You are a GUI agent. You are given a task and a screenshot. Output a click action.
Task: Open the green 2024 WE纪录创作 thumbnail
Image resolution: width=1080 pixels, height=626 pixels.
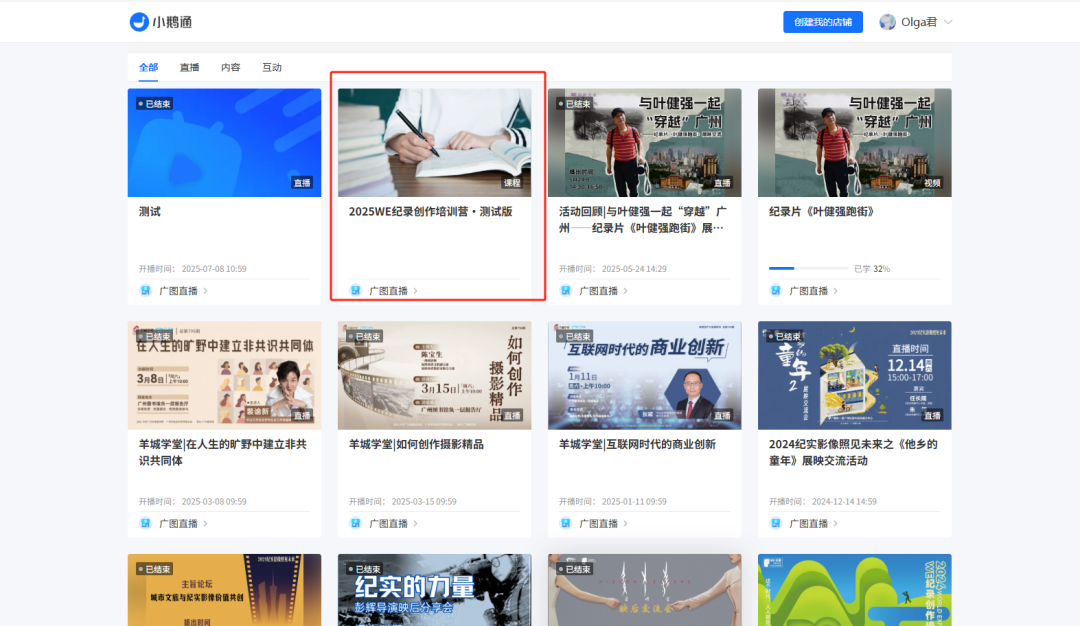(855, 590)
